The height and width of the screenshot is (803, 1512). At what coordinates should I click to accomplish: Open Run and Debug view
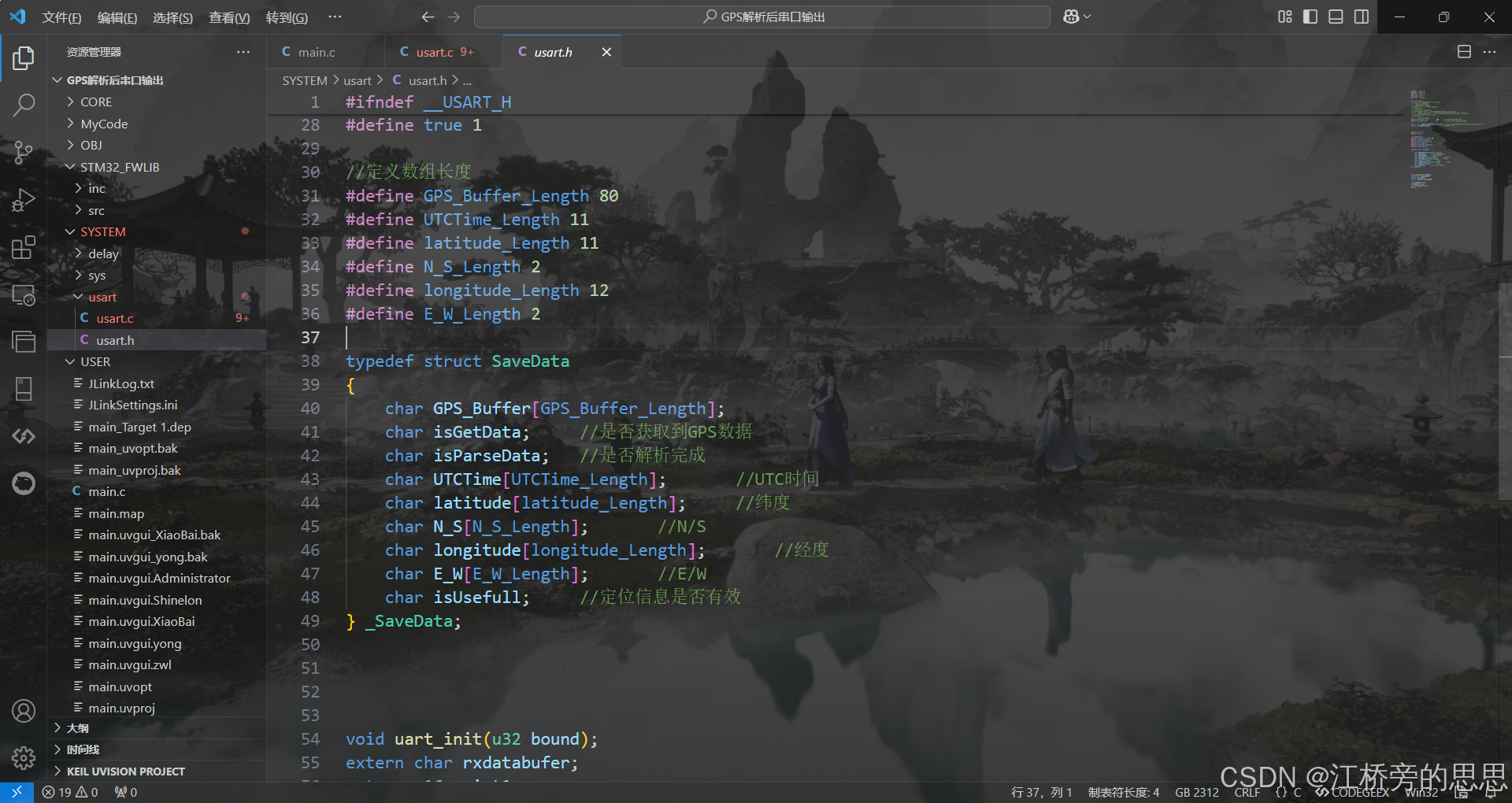tap(24, 200)
